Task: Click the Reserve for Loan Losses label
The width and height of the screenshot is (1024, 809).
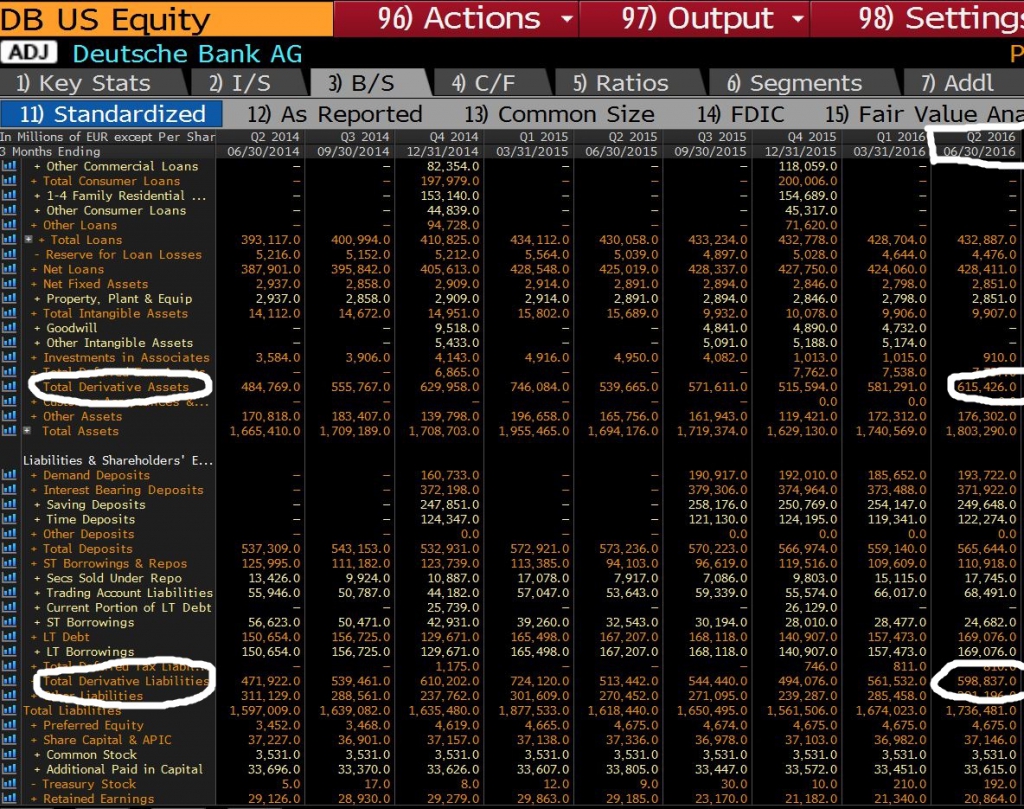Action: 123,254
